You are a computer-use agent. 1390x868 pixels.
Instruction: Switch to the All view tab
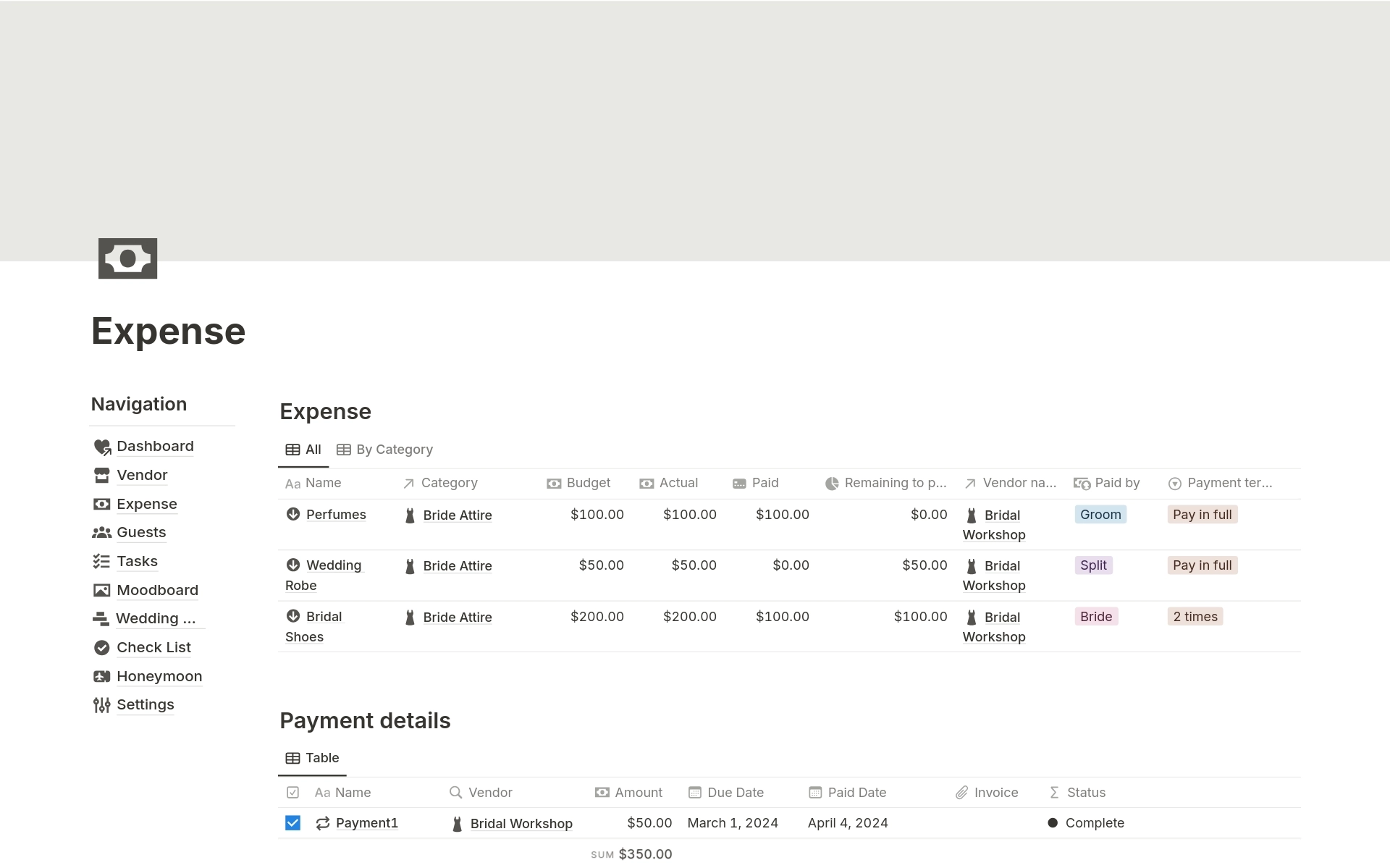tap(303, 450)
